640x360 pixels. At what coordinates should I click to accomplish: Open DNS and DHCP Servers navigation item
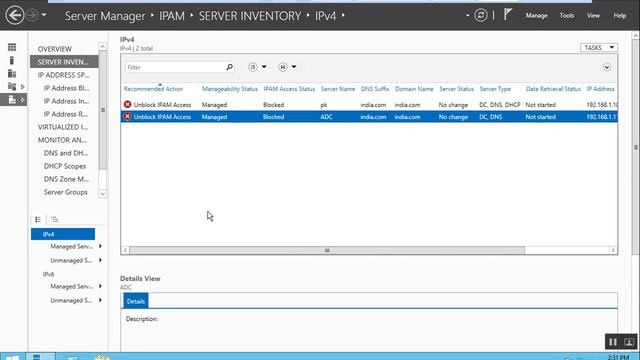coord(66,153)
